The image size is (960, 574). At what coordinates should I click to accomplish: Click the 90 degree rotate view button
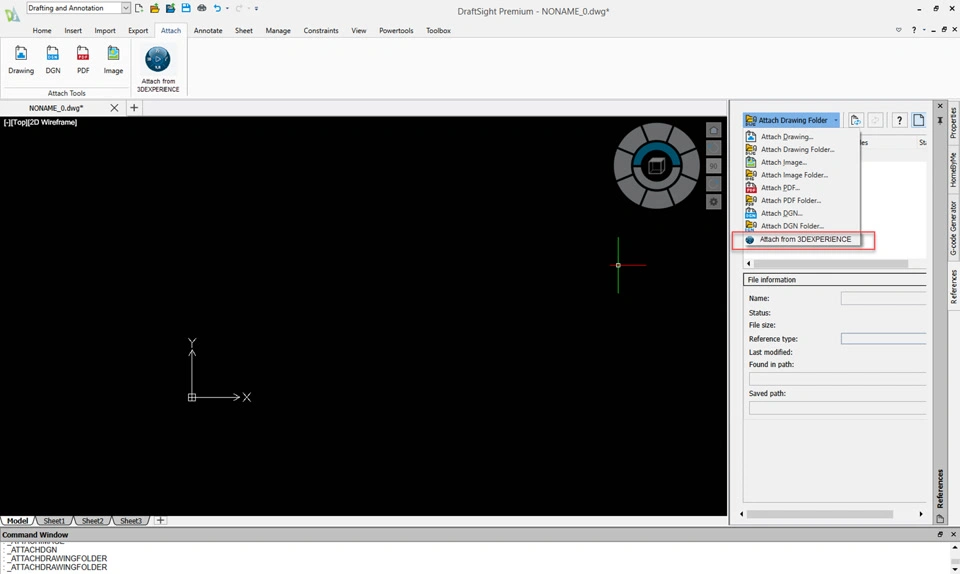click(x=713, y=166)
